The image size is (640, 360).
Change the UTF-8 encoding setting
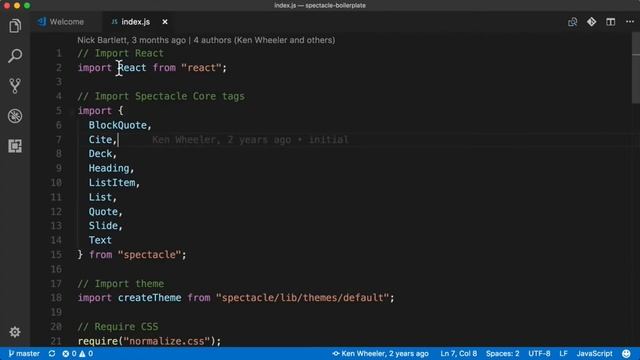(539, 353)
